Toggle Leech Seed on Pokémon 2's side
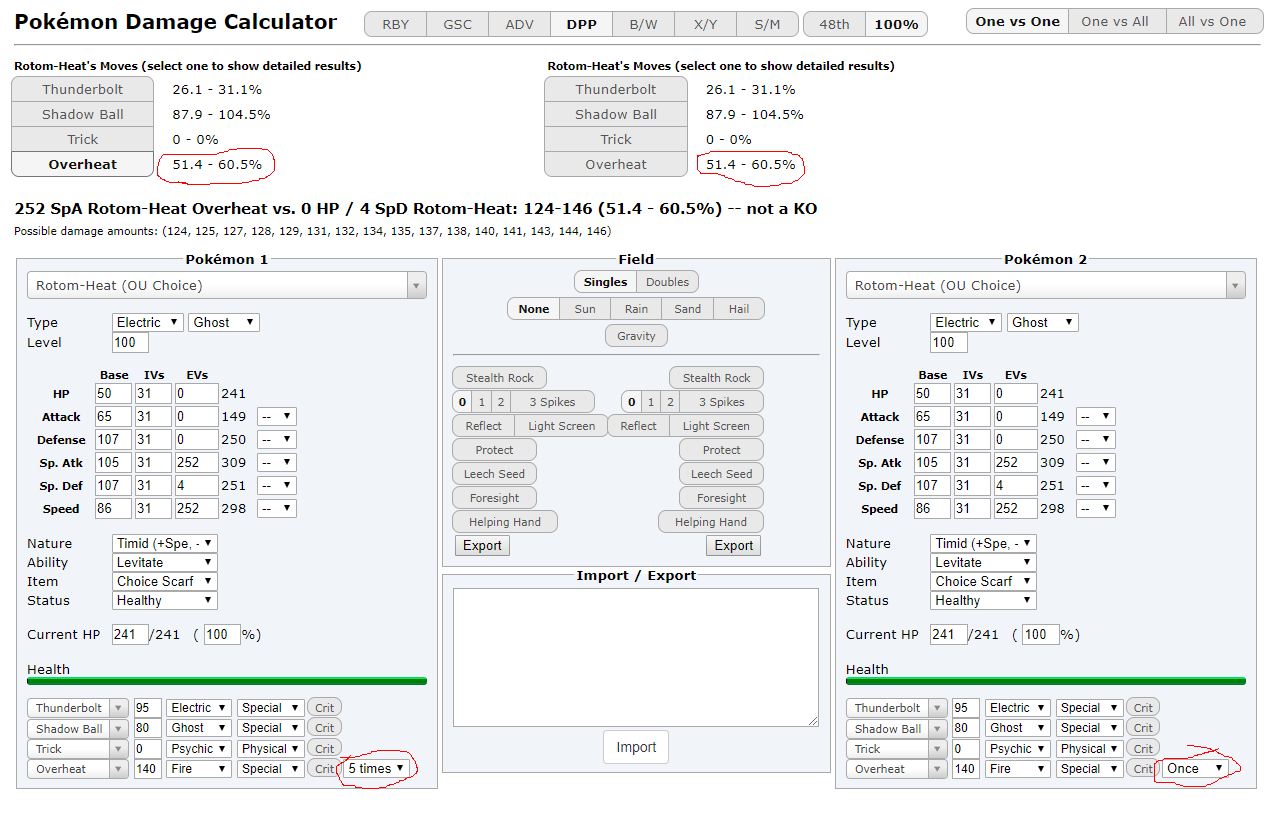Image resolution: width=1276 pixels, height=815 pixels. pyautogui.click(x=721, y=474)
